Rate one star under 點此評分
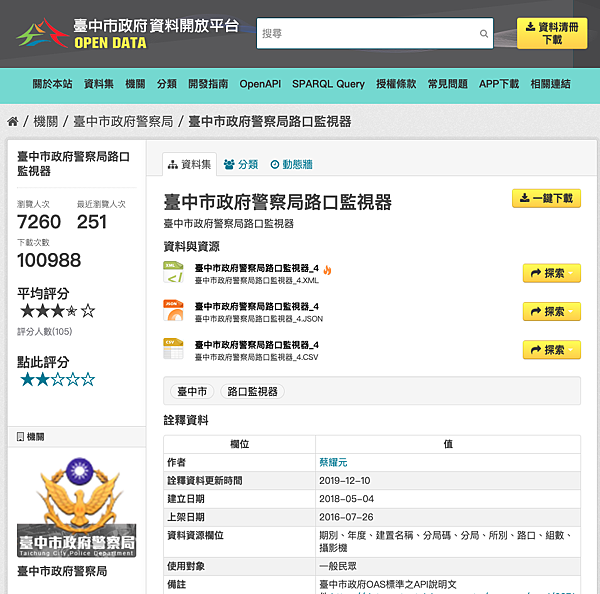600x594 pixels. point(28,379)
